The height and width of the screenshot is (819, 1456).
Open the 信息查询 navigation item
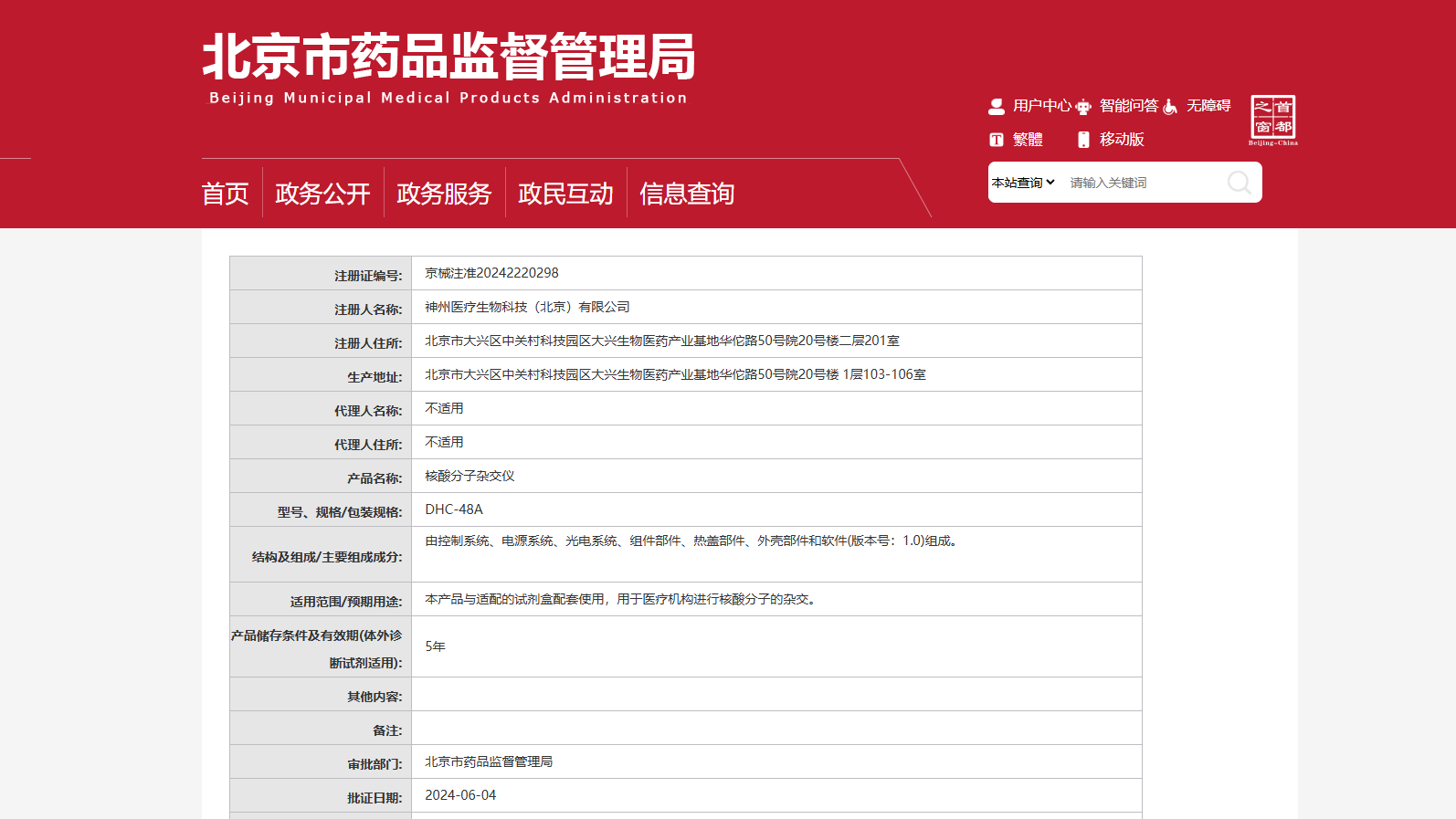point(688,194)
